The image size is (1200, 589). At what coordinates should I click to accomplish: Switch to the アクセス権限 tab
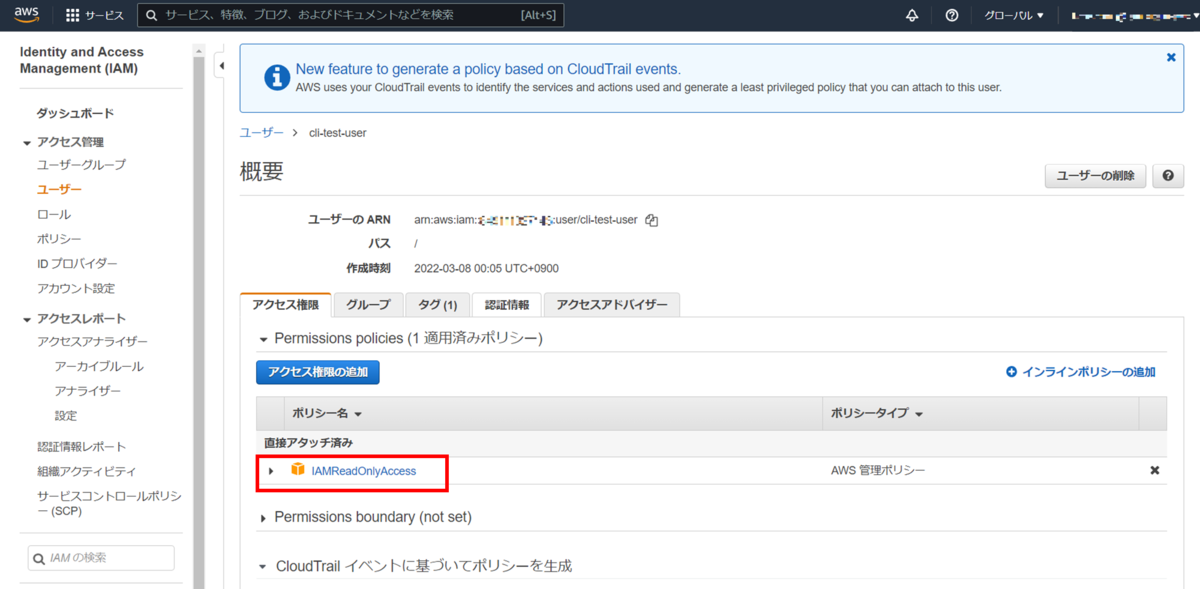(286, 305)
